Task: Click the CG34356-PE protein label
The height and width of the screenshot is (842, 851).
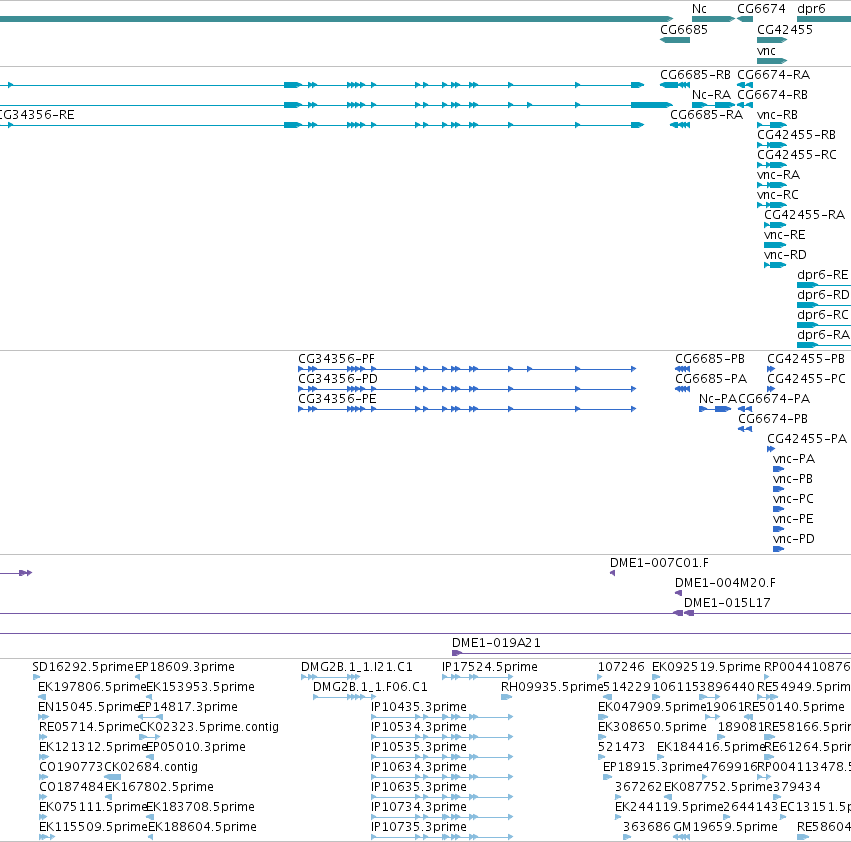Action: (337, 398)
